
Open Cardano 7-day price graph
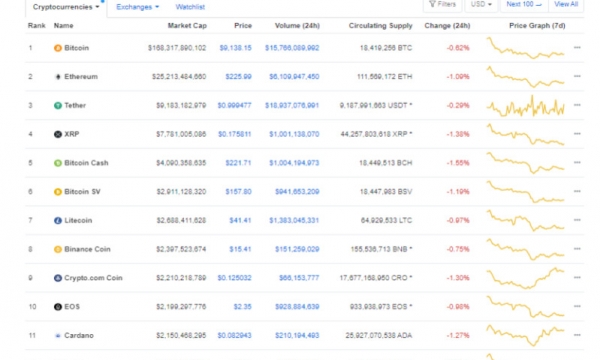pyautogui.click(x=525, y=335)
